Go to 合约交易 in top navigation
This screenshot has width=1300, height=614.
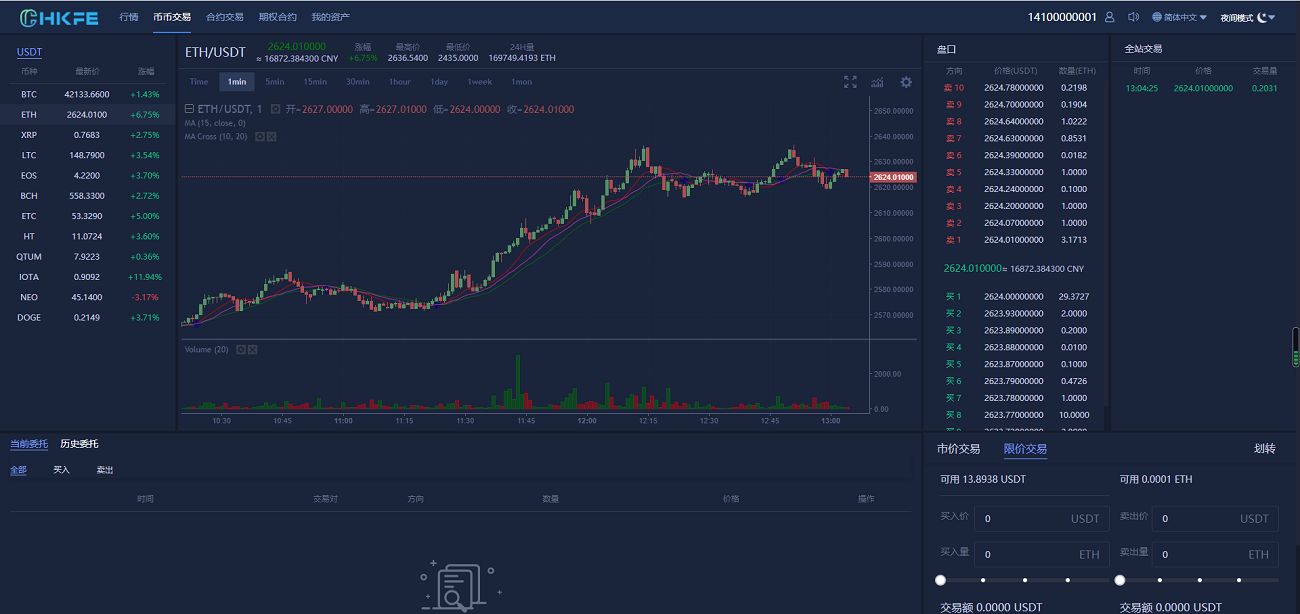coord(224,17)
